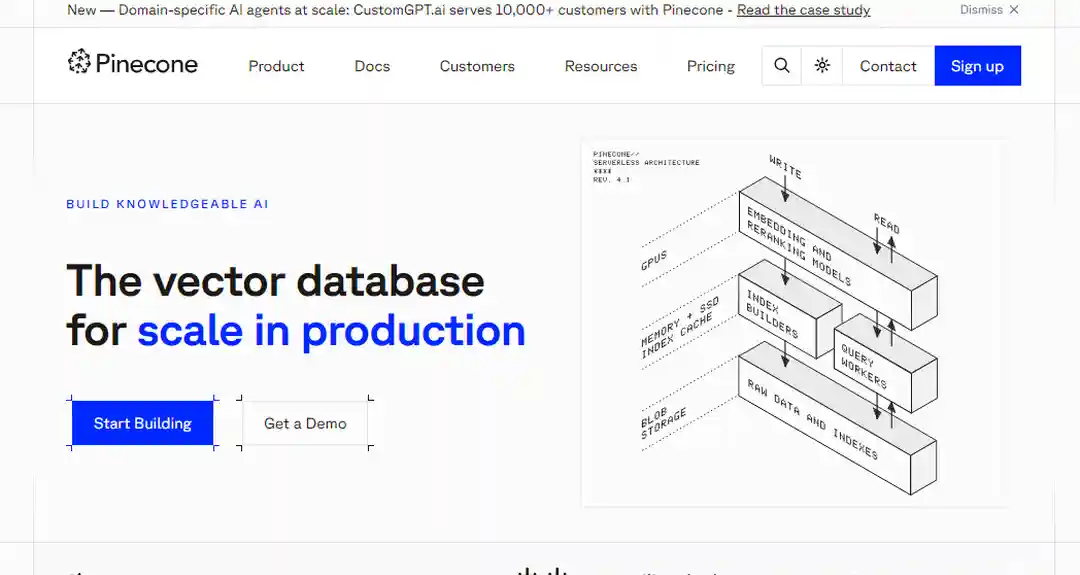Go to the Pricing page
This screenshot has width=1080, height=575.
coord(711,66)
